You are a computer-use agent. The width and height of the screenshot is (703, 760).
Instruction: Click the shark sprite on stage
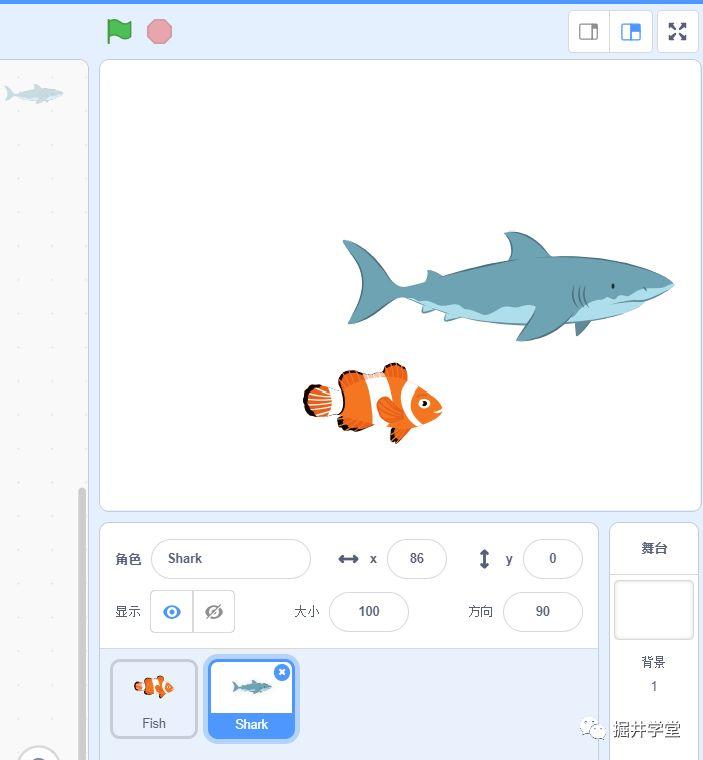[508, 287]
